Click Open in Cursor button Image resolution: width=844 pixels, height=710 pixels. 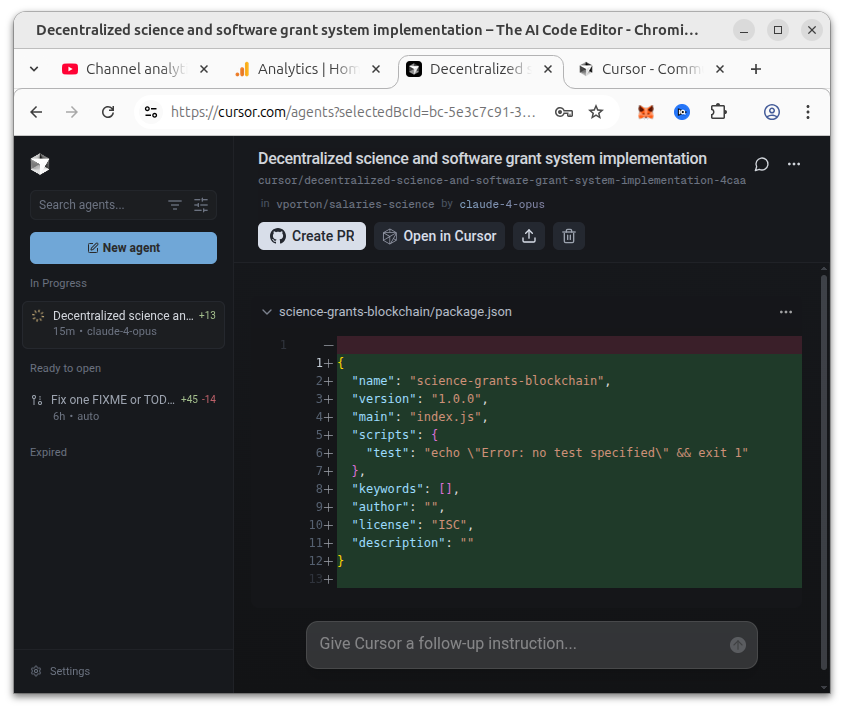[x=439, y=236]
